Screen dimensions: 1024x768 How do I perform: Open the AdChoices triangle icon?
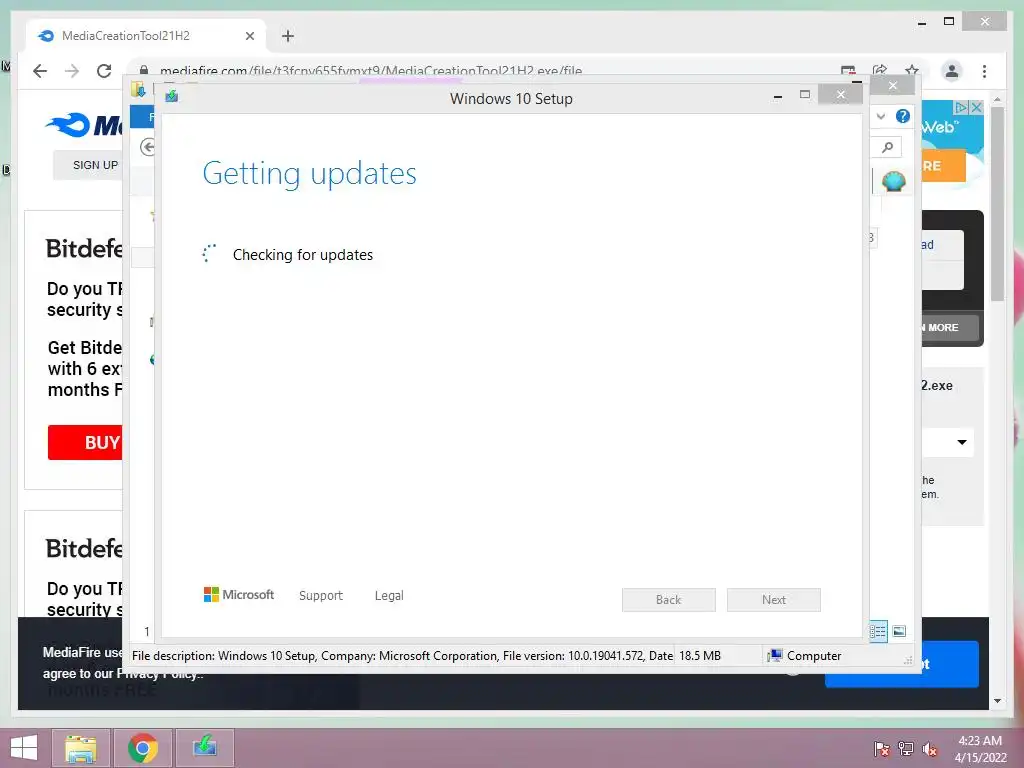pyautogui.click(x=961, y=107)
